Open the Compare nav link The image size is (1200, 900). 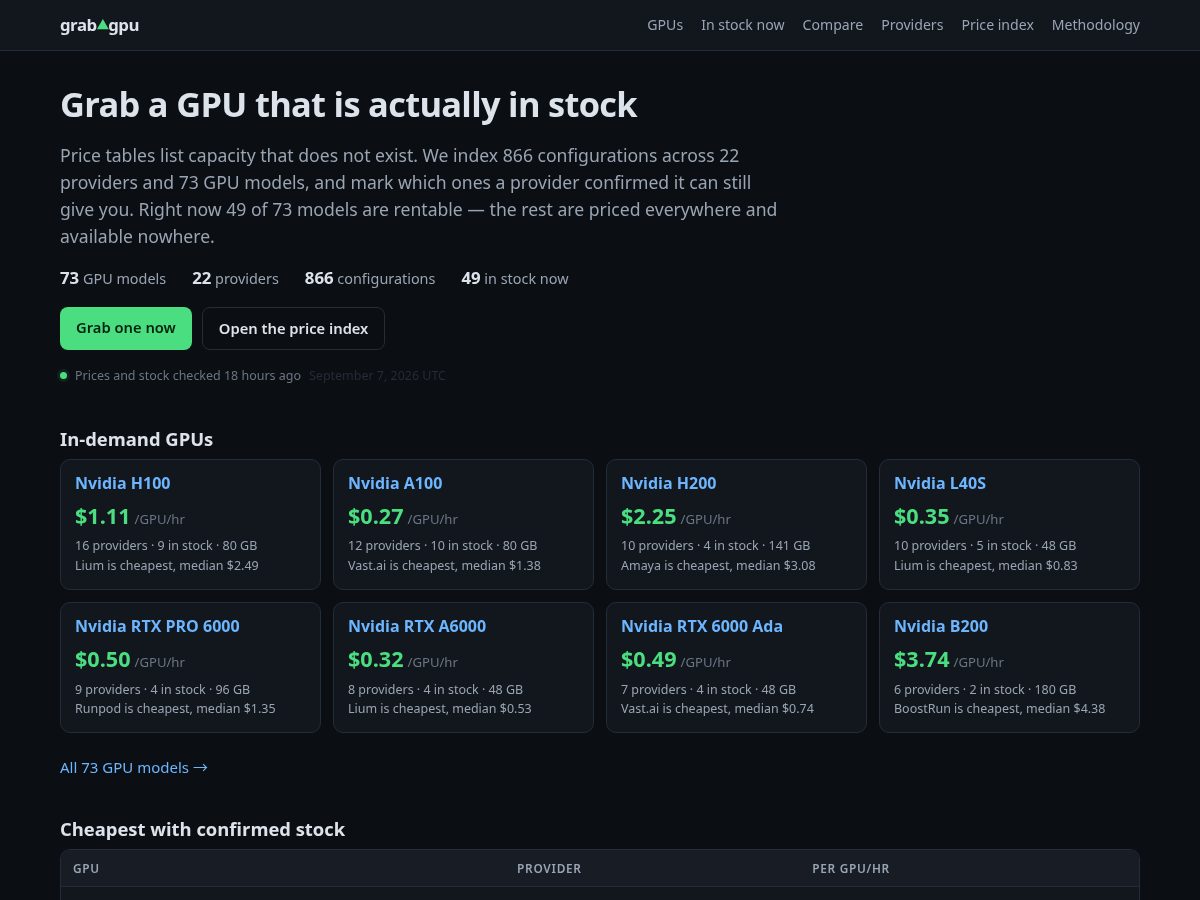click(832, 25)
